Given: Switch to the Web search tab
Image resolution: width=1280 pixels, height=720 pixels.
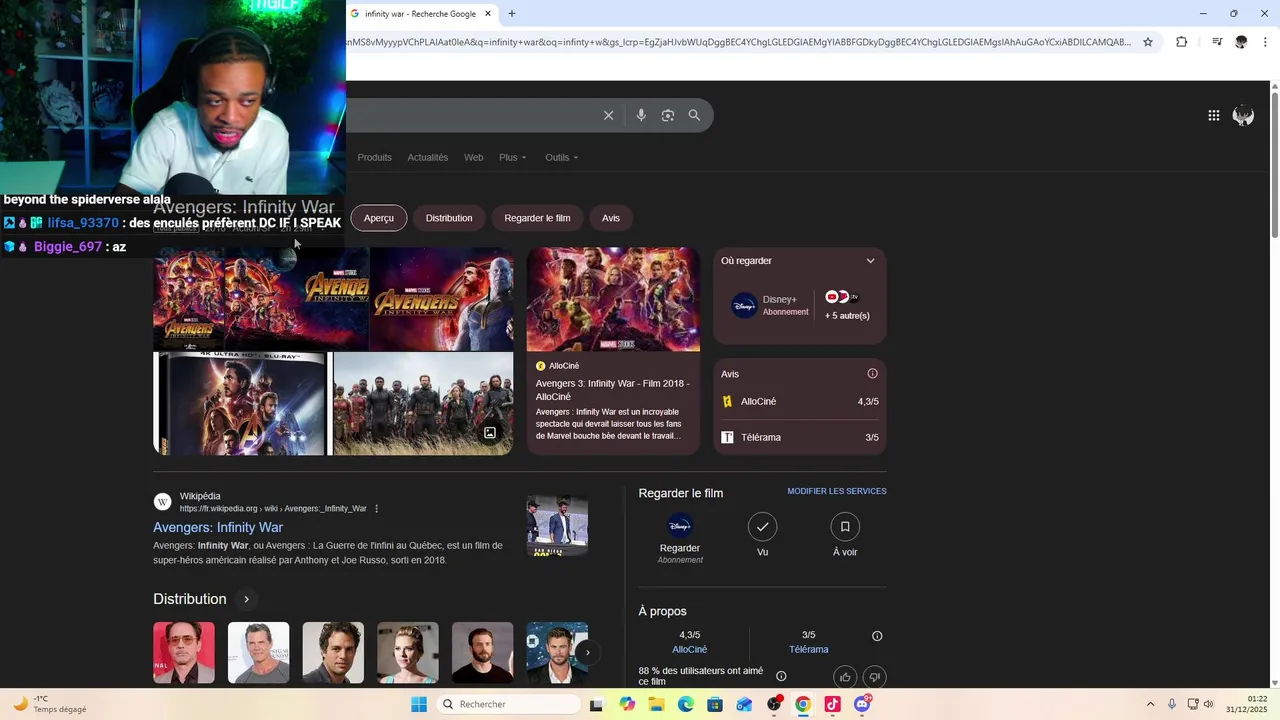Looking at the screenshot, I should click(x=474, y=158).
